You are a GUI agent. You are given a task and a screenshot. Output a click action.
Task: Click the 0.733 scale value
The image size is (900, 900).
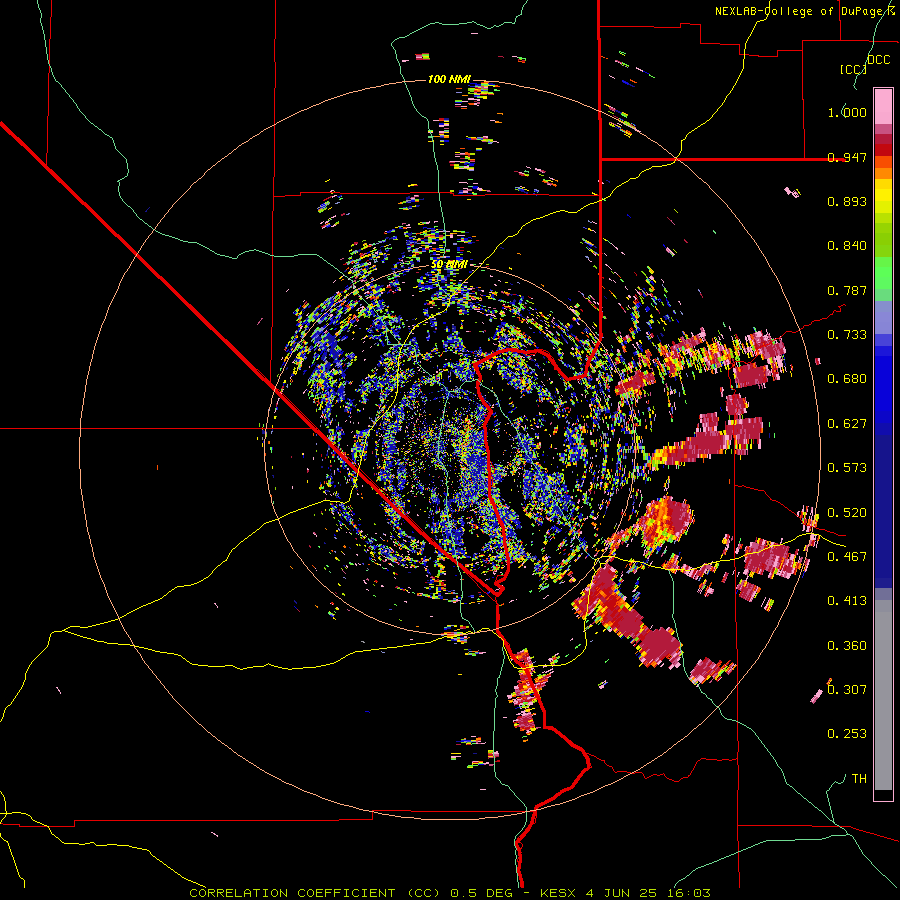coord(847,335)
